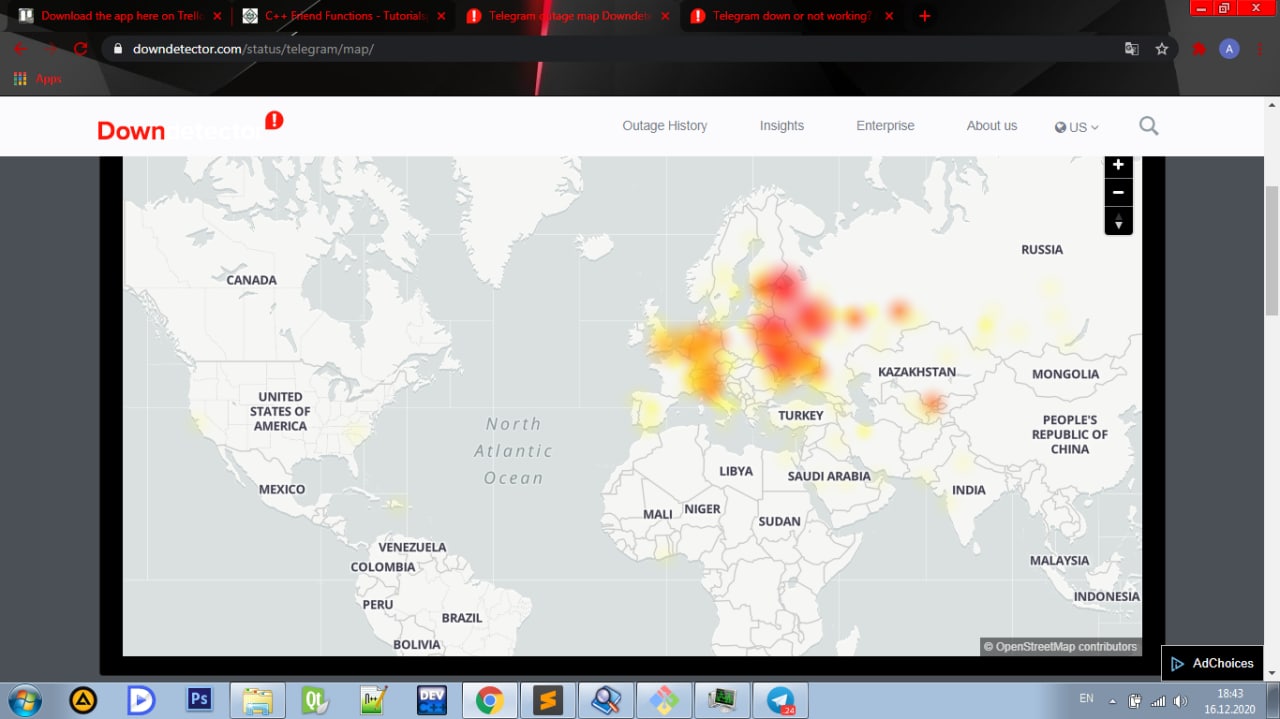The height and width of the screenshot is (719, 1280).
Task: Click the AdChoices label
Action: click(x=1223, y=663)
